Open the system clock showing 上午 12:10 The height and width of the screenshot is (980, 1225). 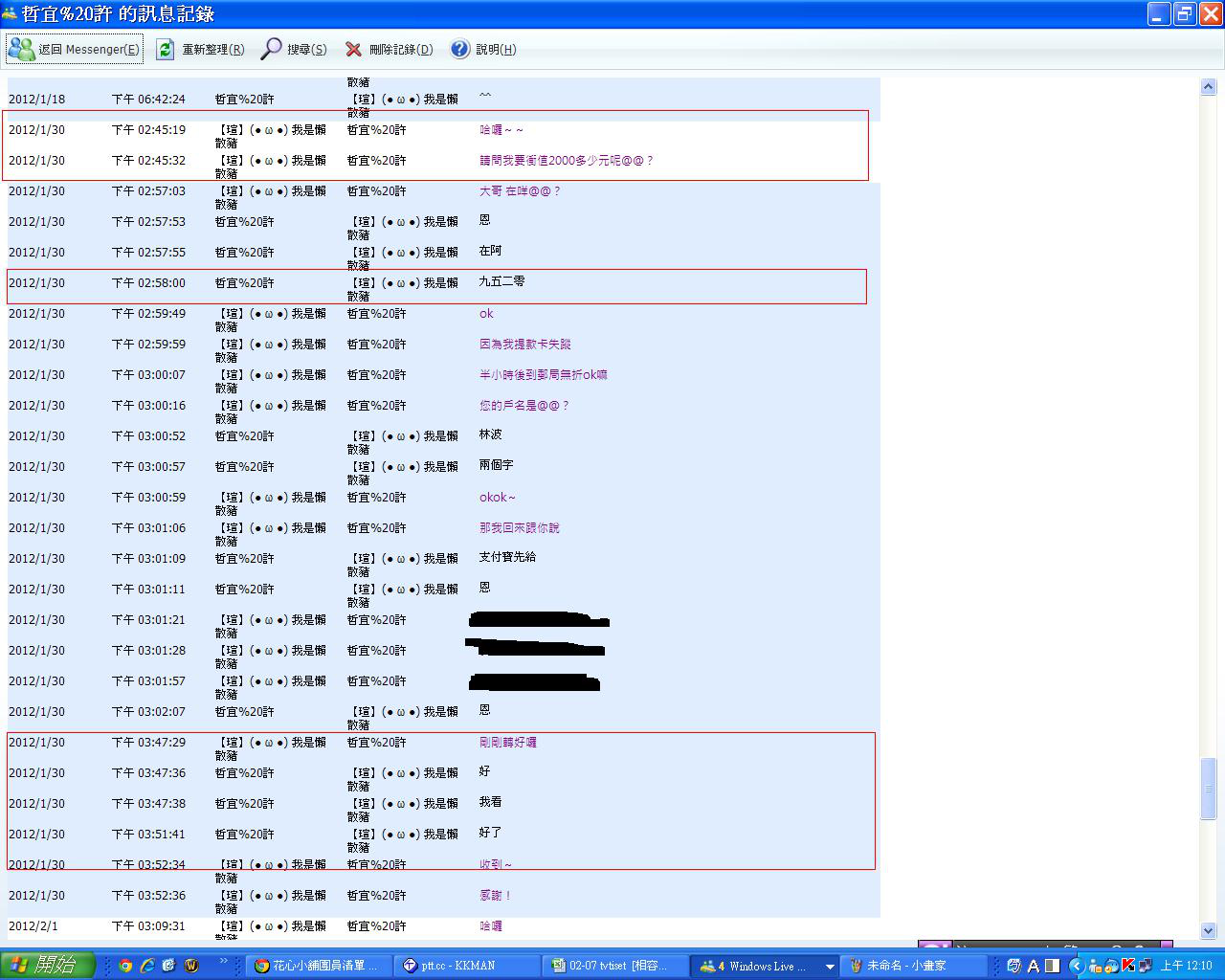click(x=1187, y=966)
